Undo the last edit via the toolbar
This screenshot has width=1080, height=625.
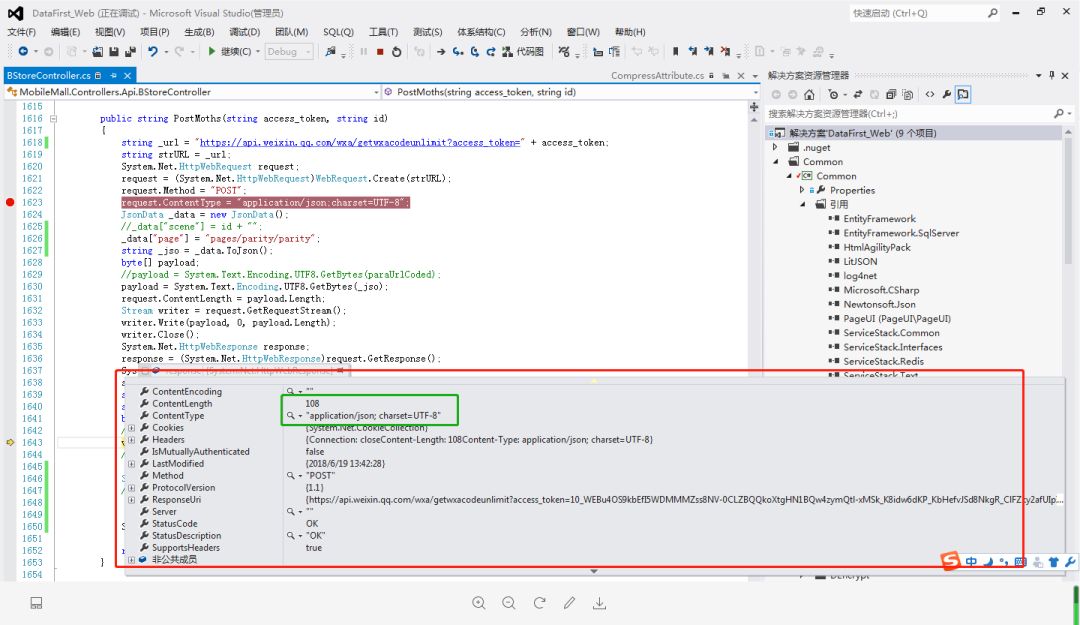pyautogui.click(x=153, y=52)
